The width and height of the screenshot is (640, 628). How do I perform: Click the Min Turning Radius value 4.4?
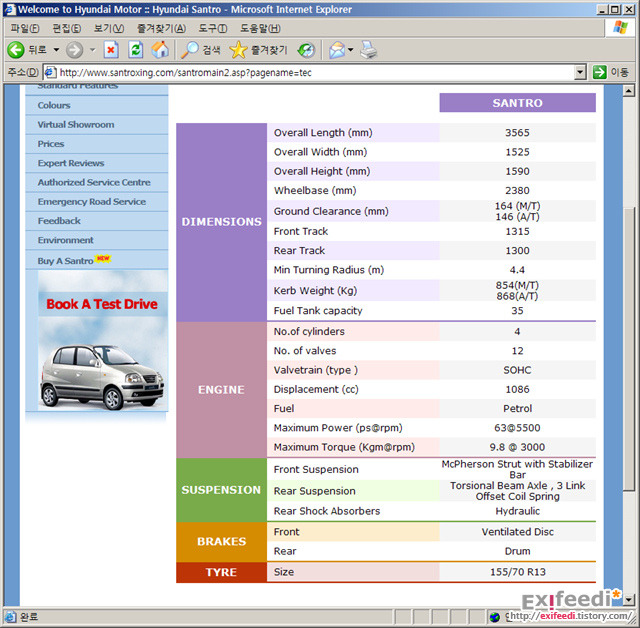[x=517, y=270]
